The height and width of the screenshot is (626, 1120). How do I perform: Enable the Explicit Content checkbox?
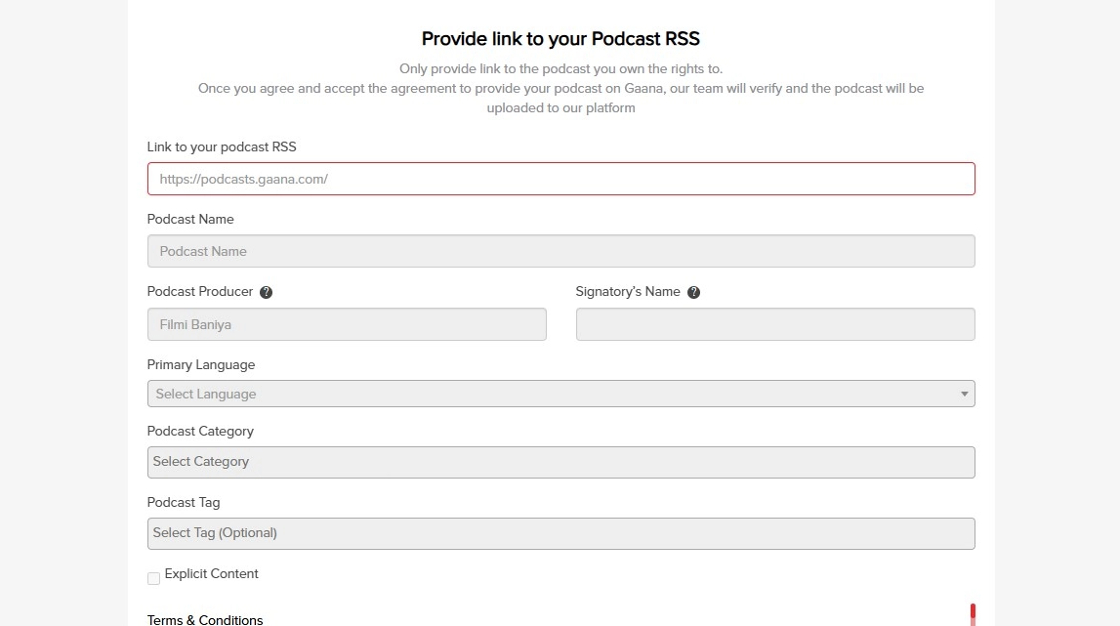(153, 578)
